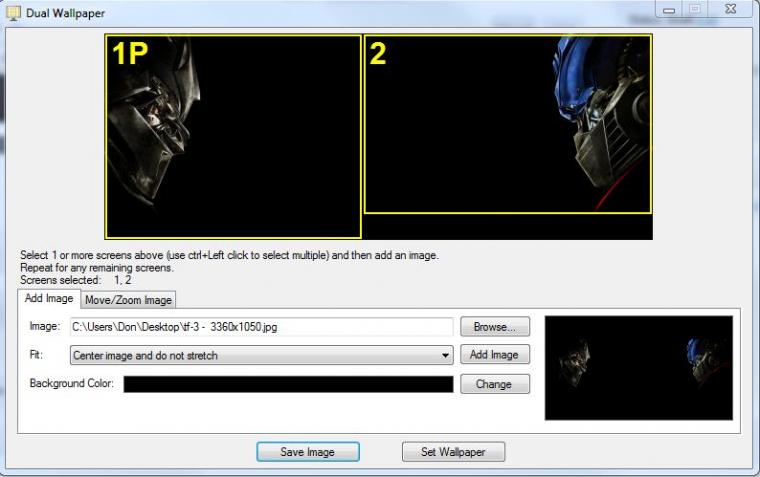
Task: Click Change to pick background color
Action: 495,384
